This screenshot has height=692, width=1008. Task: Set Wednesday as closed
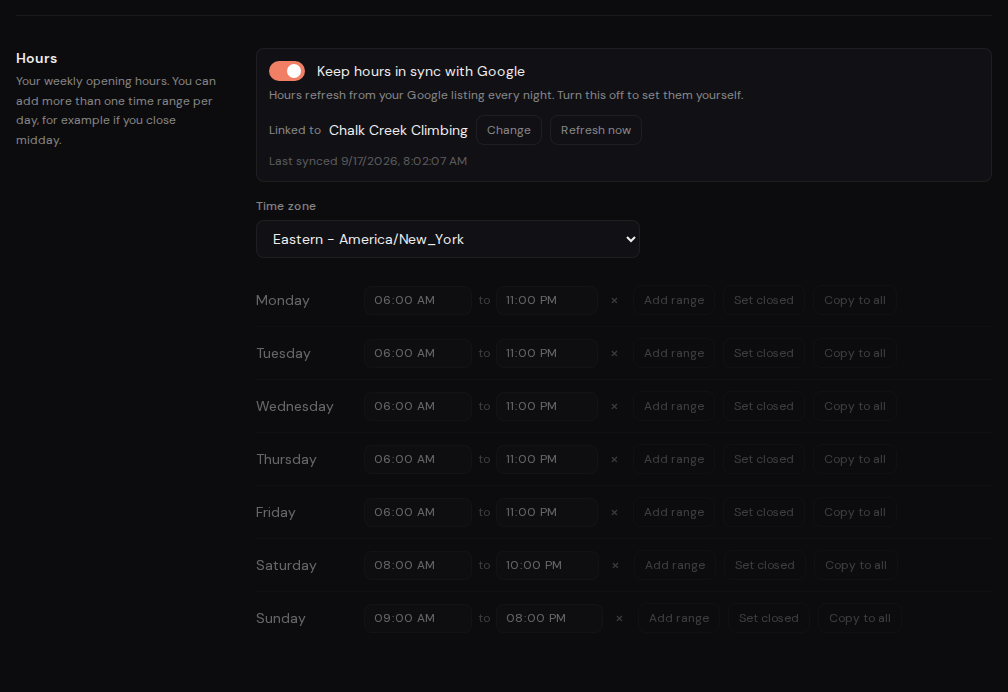tap(764, 406)
